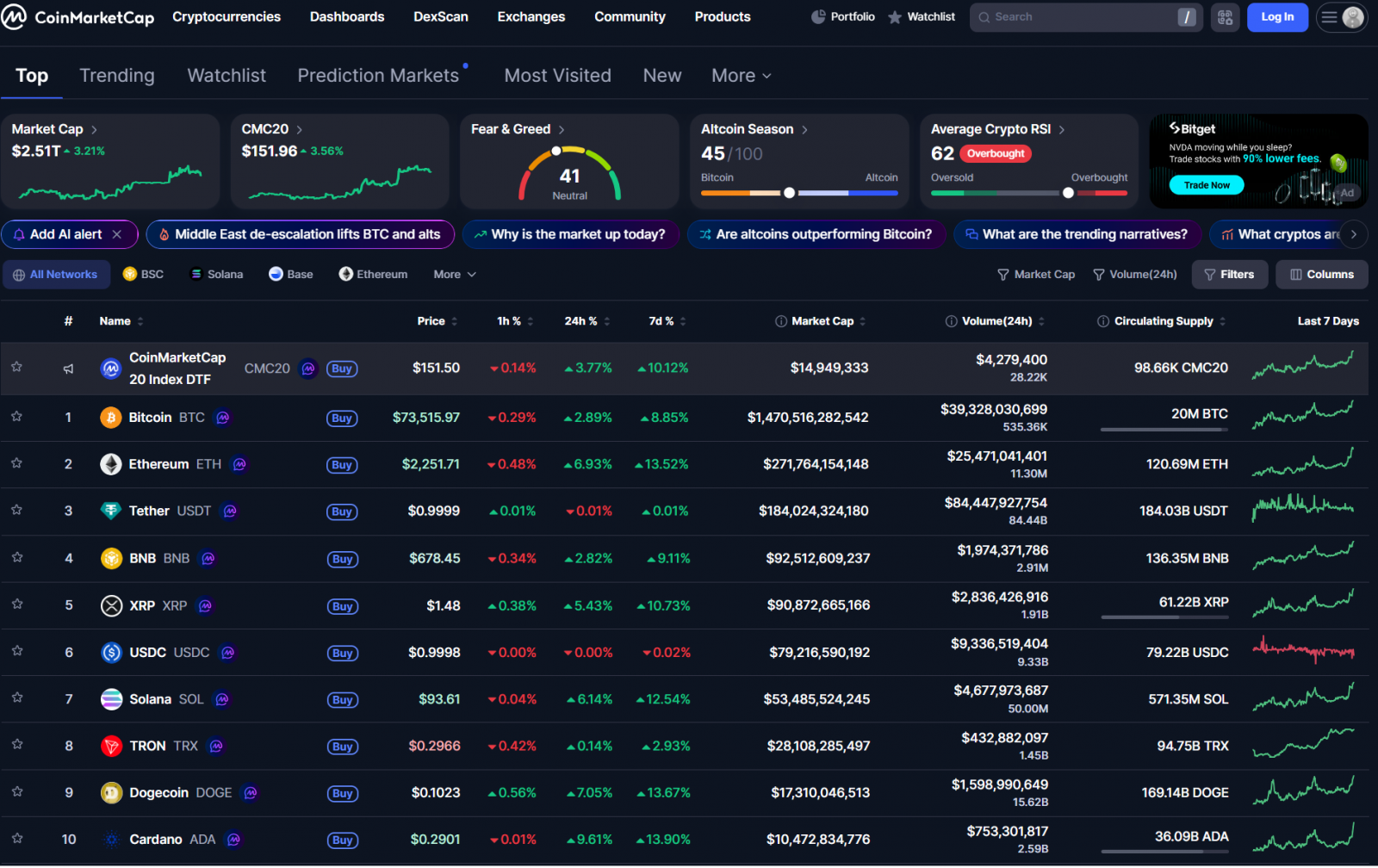1378x868 pixels.
Task: Click the Altcoin Season slider handle
Action: click(789, 193)
